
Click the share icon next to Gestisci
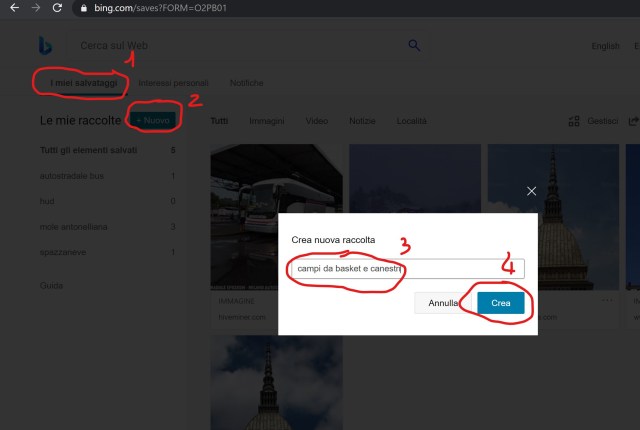click(x=633, y=121)
